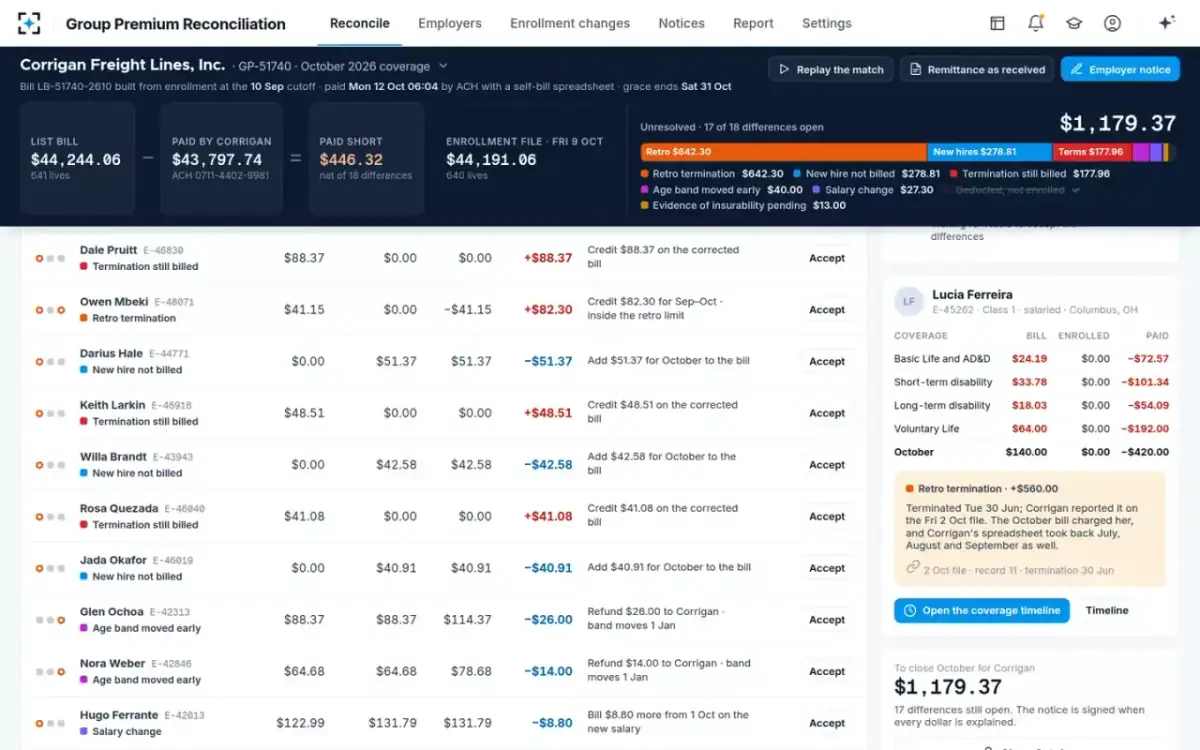Image resolution: width=1200 pixels, height=750 pixels.
Task: Select the Darius Hale row name
Action: pos(112,353)
